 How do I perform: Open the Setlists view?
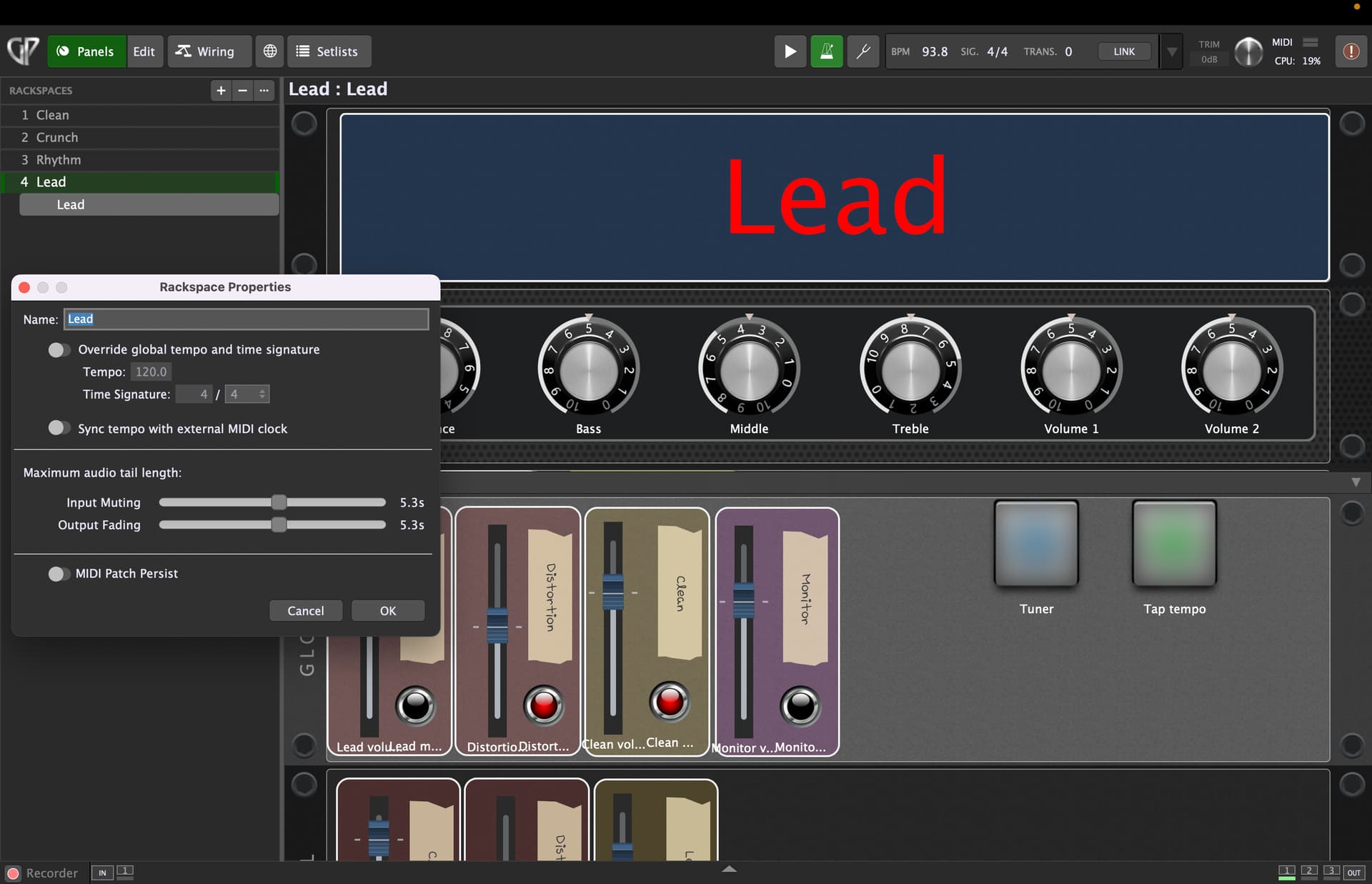coord(328,51)
